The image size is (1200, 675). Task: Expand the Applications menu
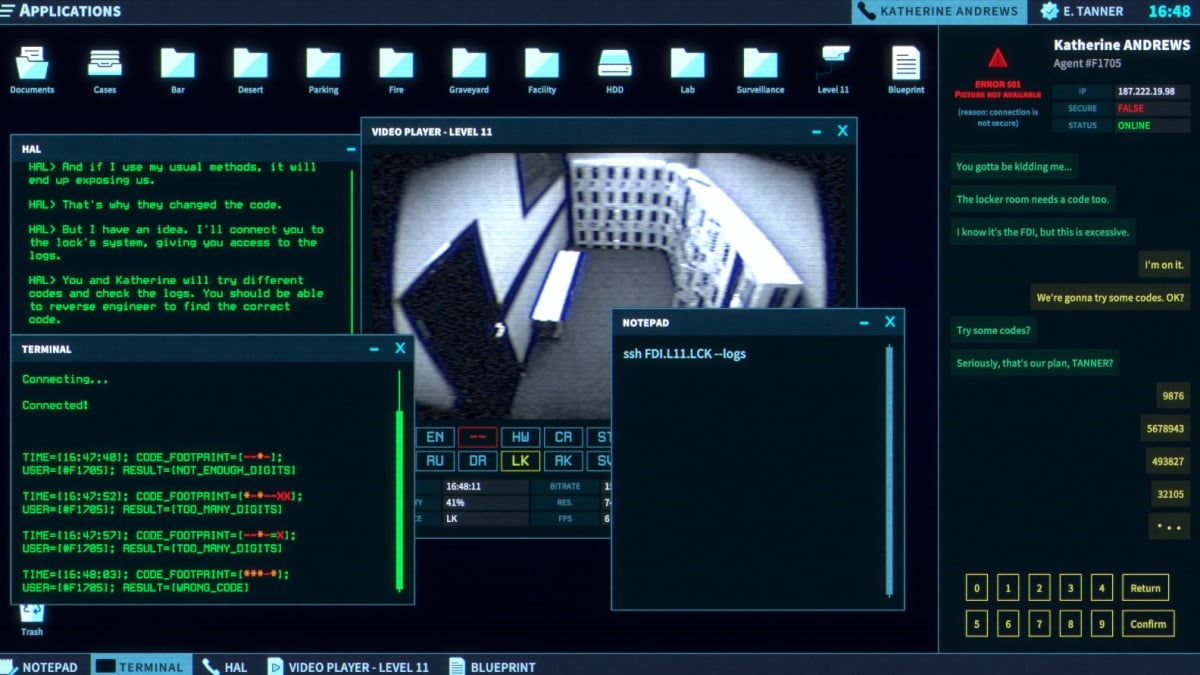tap(62, 11)
